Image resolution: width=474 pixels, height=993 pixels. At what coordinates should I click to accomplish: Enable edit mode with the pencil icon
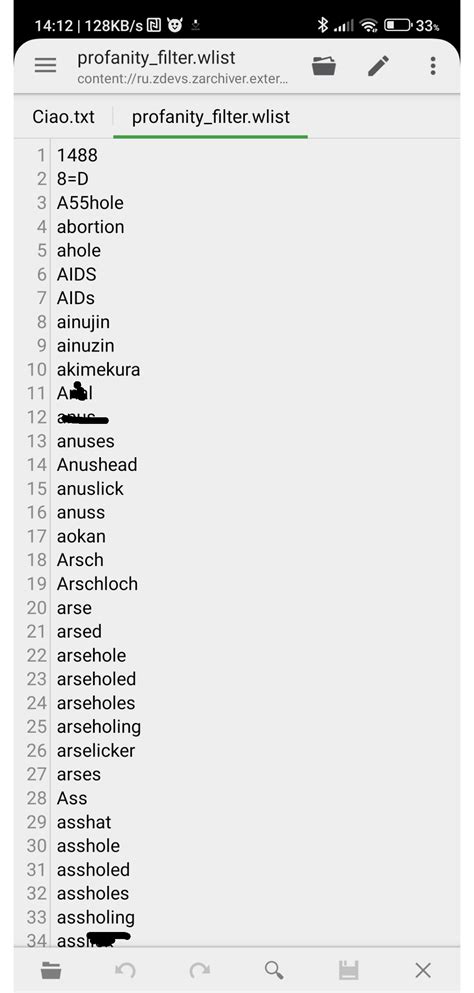coord(378,66)
